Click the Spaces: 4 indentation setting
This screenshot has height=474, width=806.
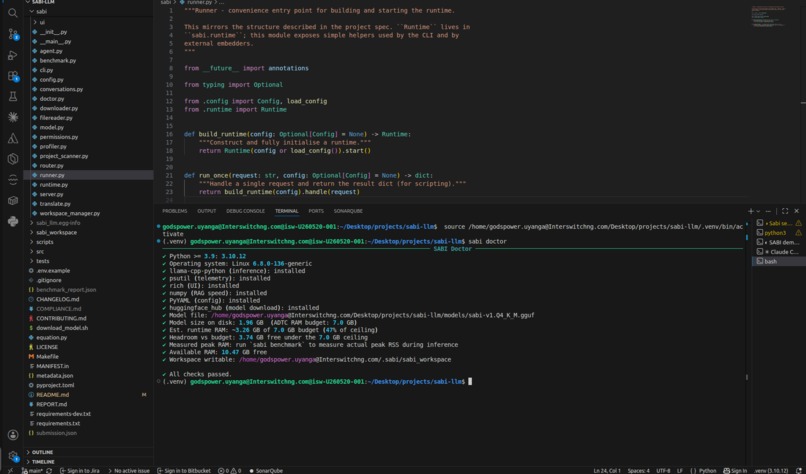638,470
